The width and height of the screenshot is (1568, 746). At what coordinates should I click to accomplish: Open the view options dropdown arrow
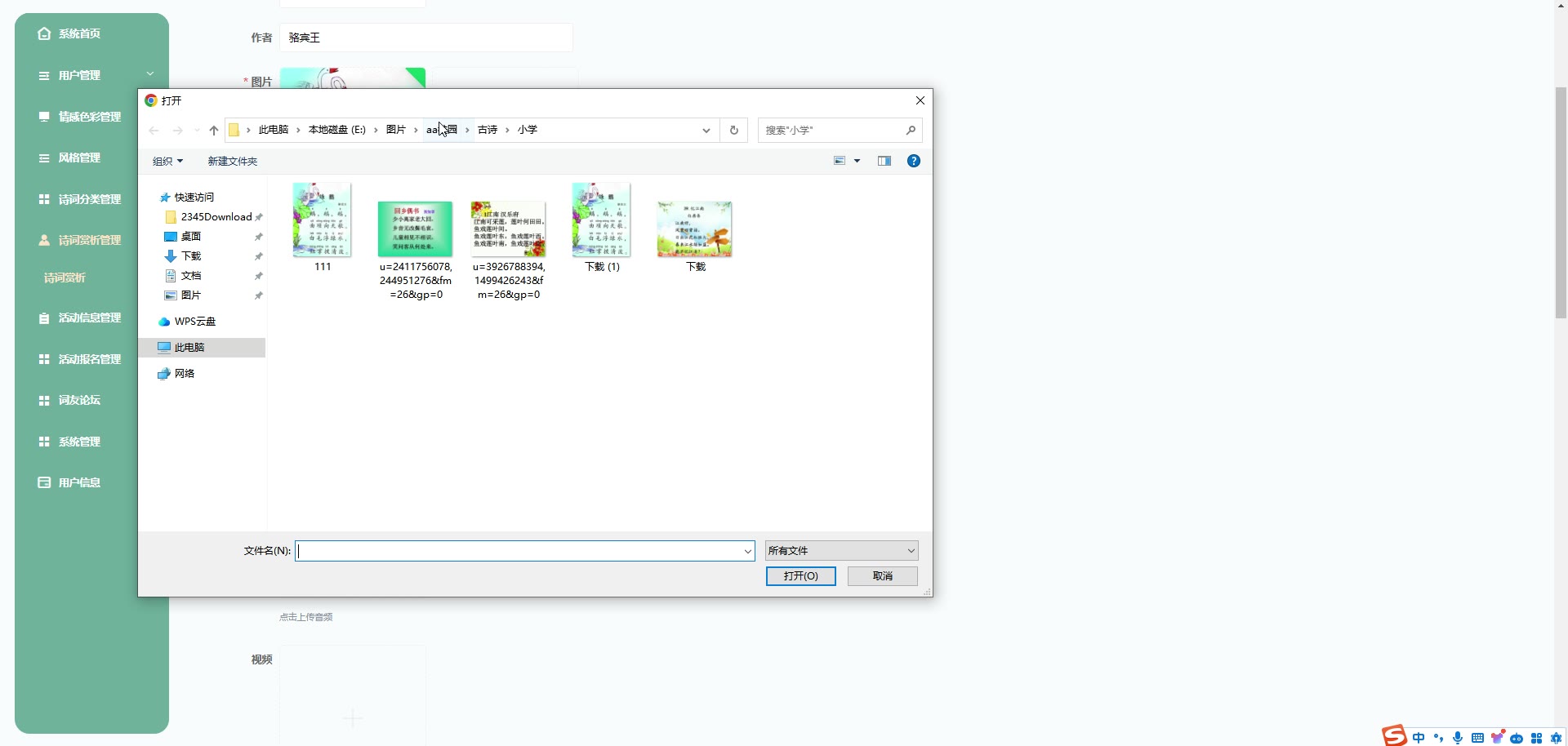857,161
